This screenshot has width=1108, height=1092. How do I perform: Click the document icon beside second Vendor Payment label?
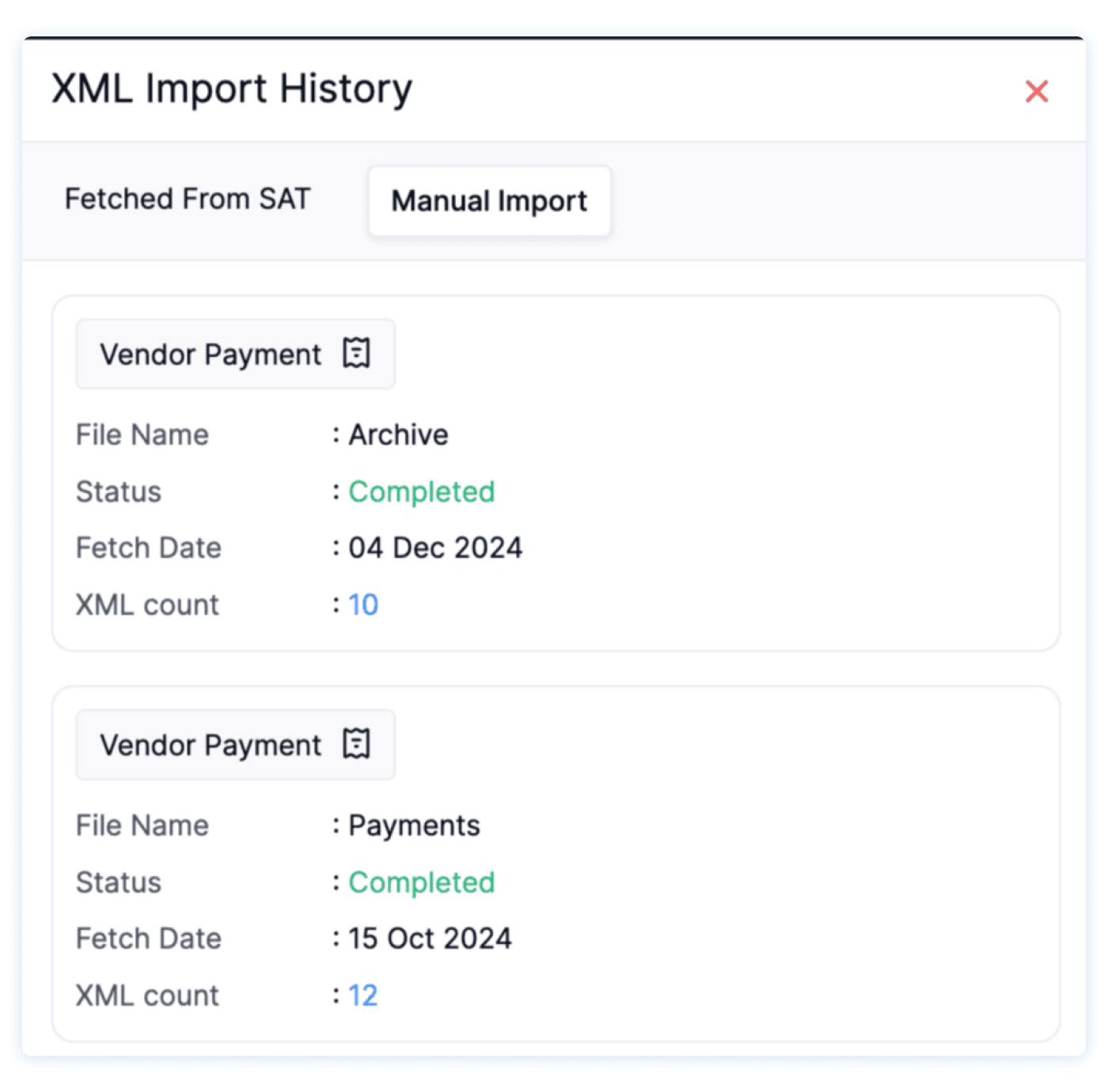(x=358, y=743)
